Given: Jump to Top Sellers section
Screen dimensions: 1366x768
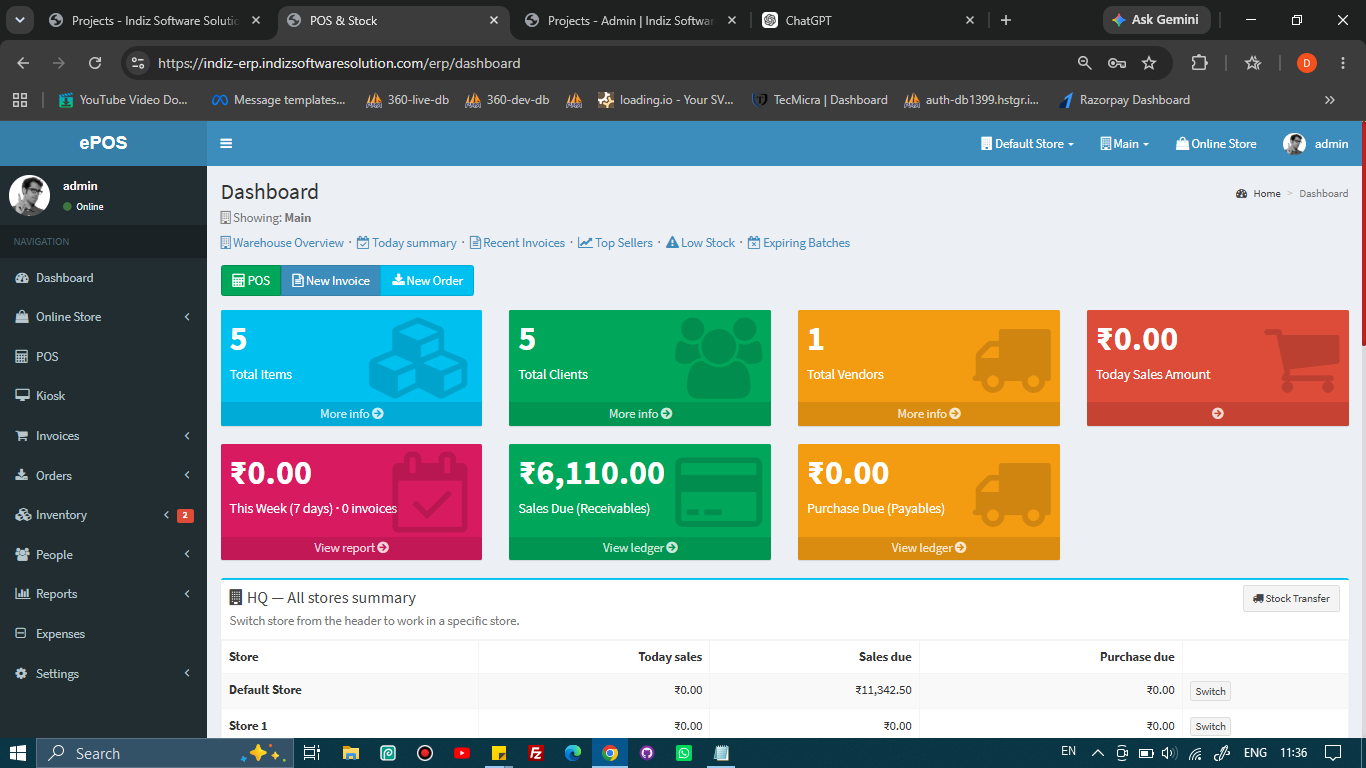Looking at the screenshot, I should click(616, 243).
